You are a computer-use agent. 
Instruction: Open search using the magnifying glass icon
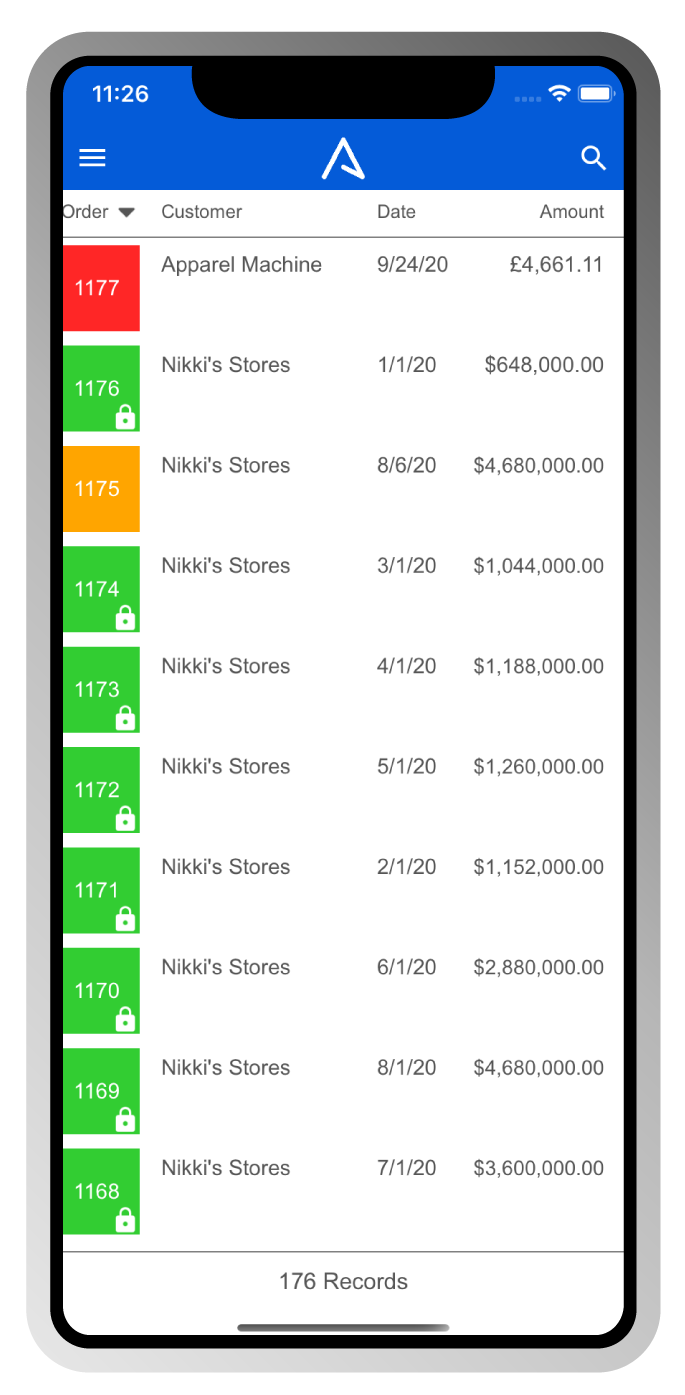[x=594, y=157]
